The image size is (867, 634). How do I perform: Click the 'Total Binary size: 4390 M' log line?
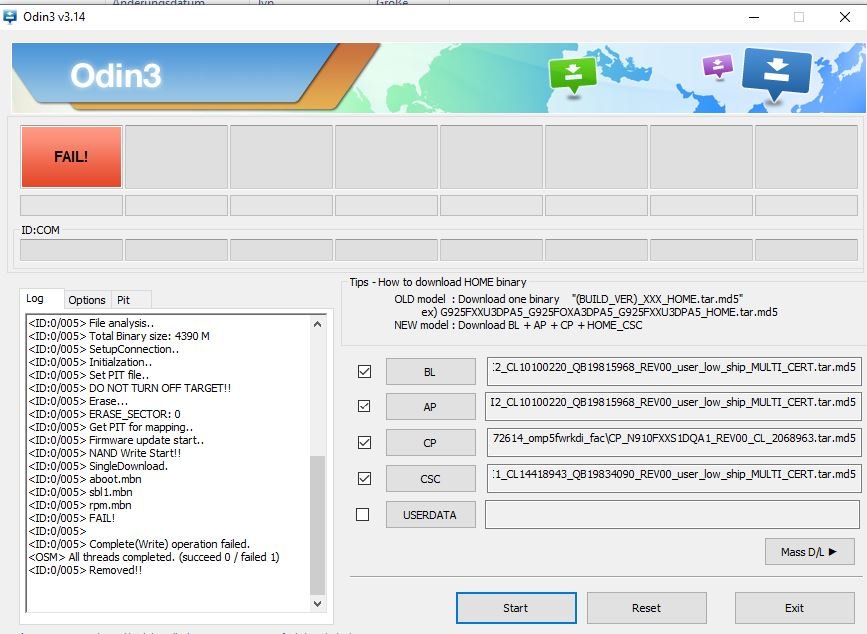(x=119, y=336)
